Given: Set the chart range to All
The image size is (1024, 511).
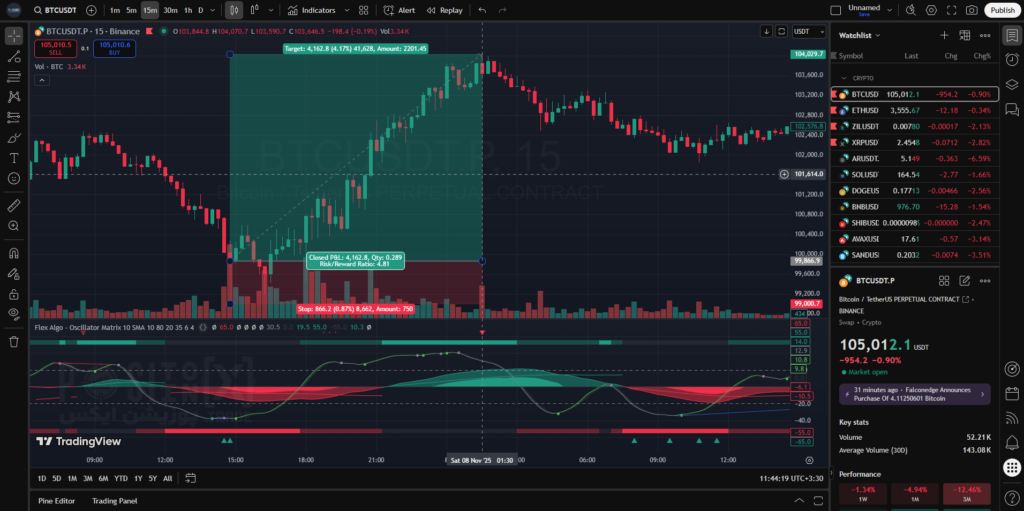Looking at the screenshot, I should 168,478.
